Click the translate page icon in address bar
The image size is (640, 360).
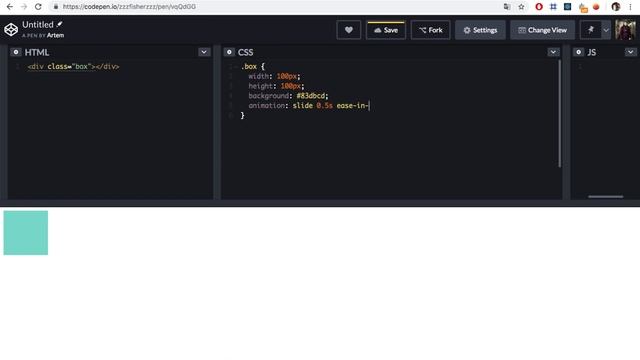[507, 7]
